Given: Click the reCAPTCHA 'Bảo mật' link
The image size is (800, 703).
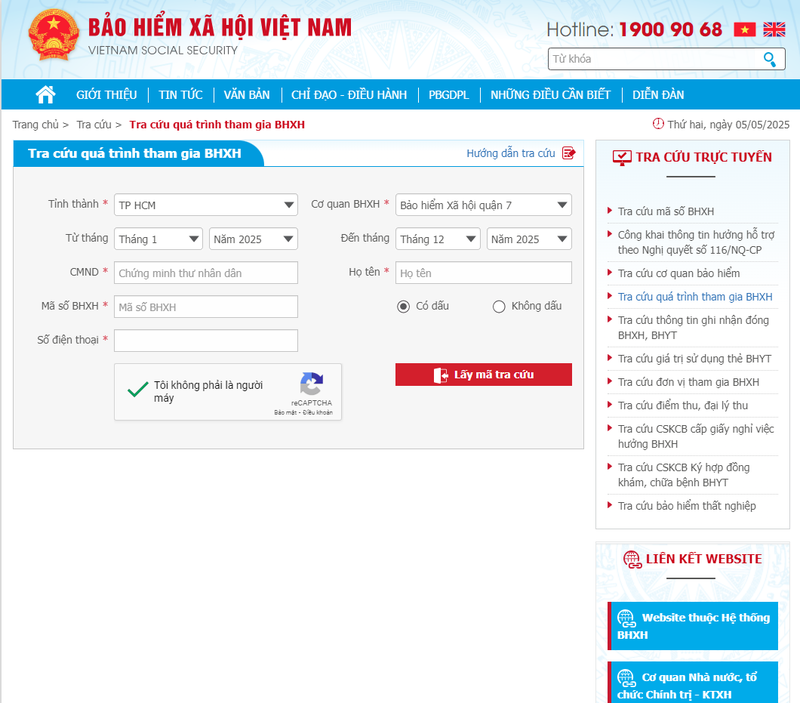Looking at the screenshot, I should click(285, 412).
